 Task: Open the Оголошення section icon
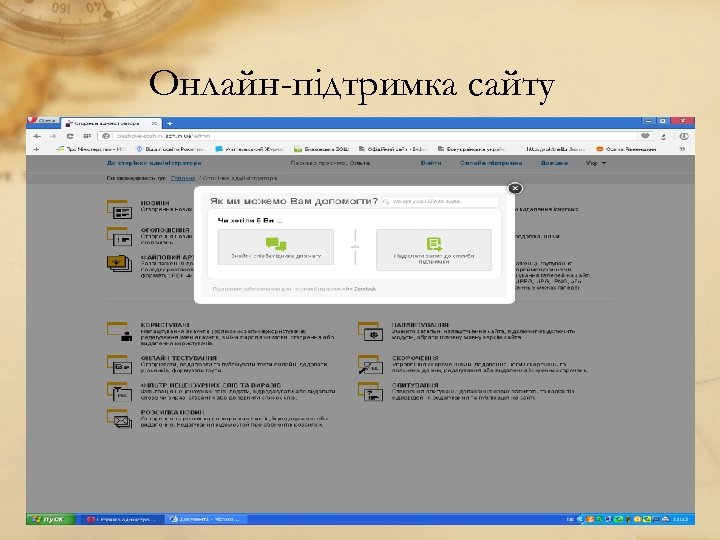coord(119,236)
